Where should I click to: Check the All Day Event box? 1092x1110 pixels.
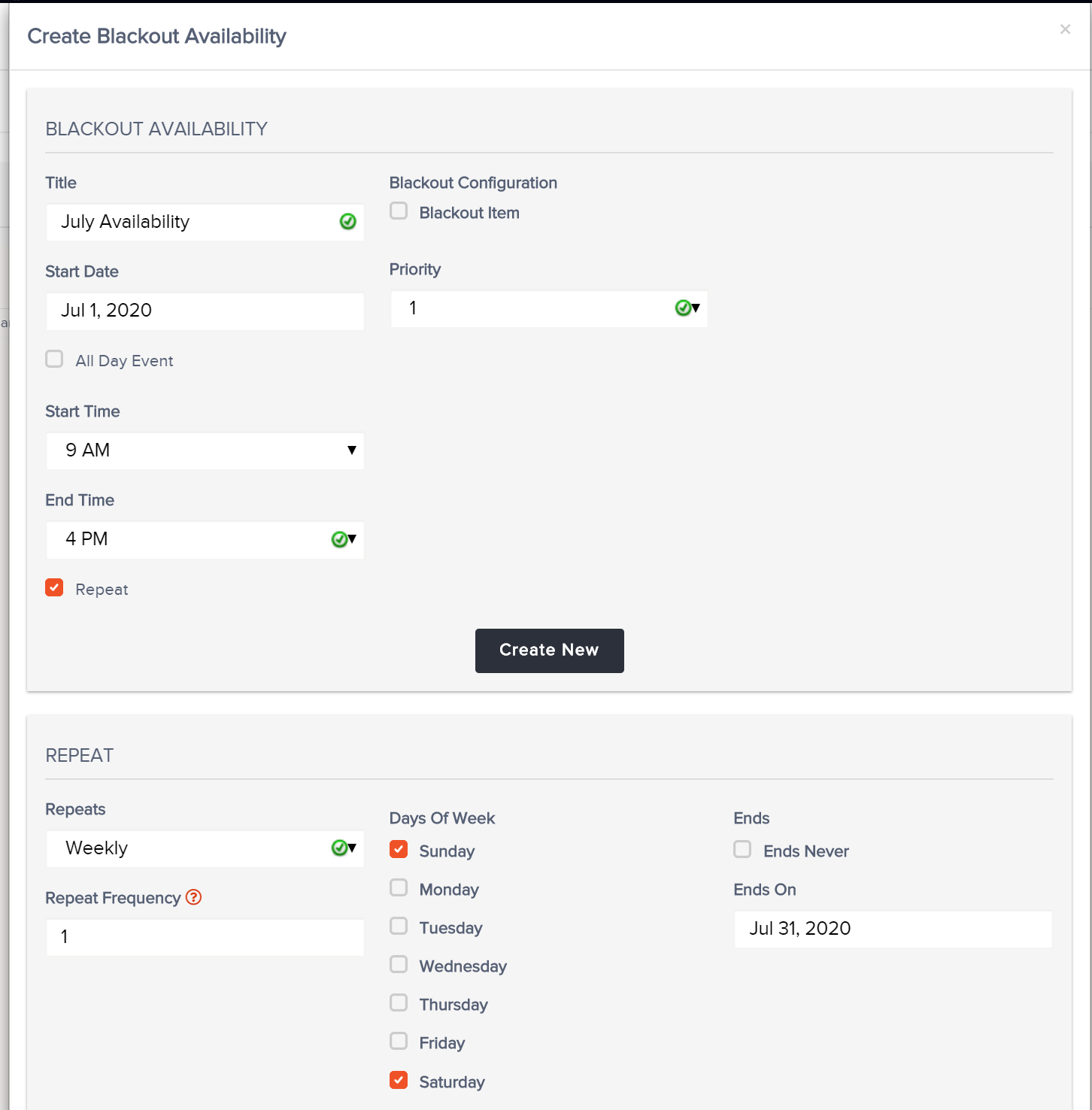pyautogui.click(x=54, y=359)
